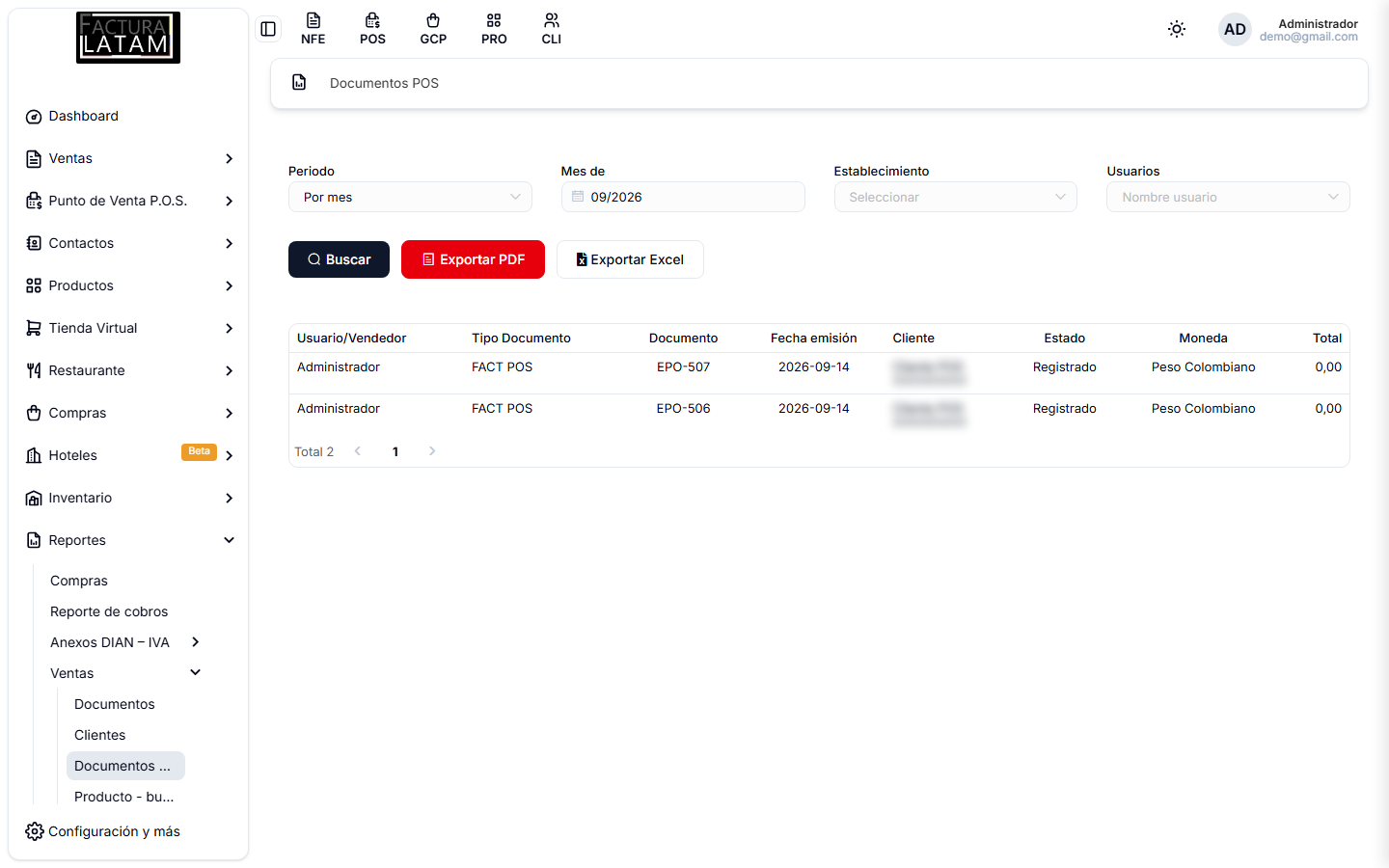The image size is (1389, 868).
Task: Expand the Tienda Virtual menu
Action: tap(128, 328)
